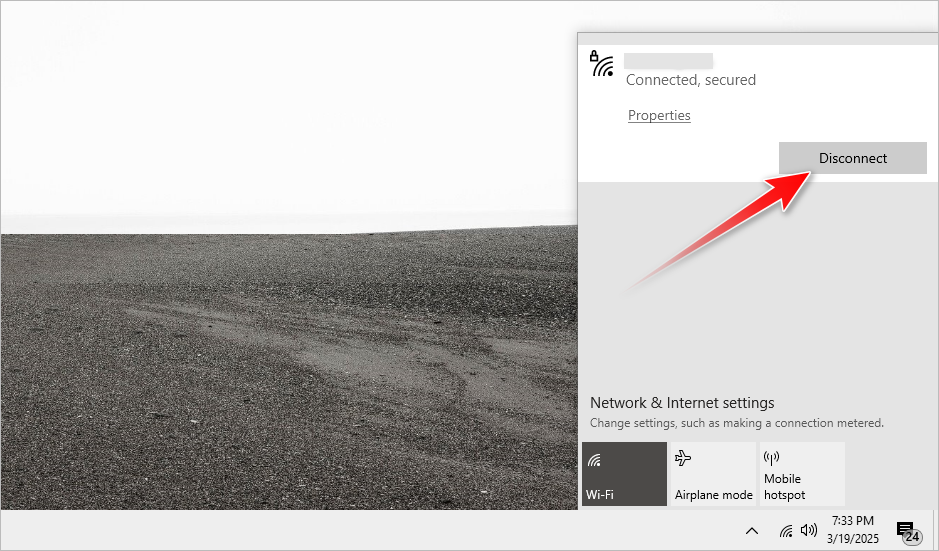
Task: Open the volume speaker icon in taskbar
Action: [x=809, y=530]
